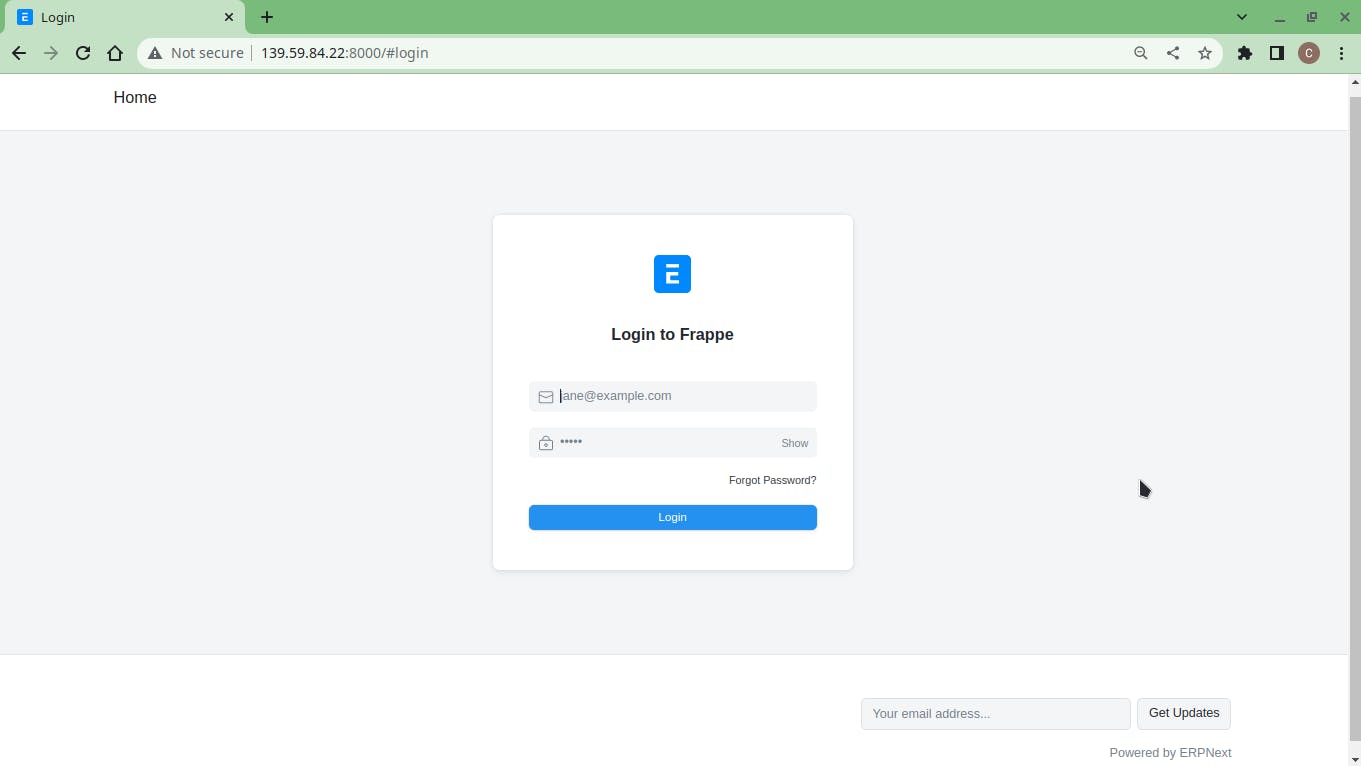This screenshot has width=1361, height=766.
Task: Open the Extensions puzzle icon
Action: [1245, 53]
